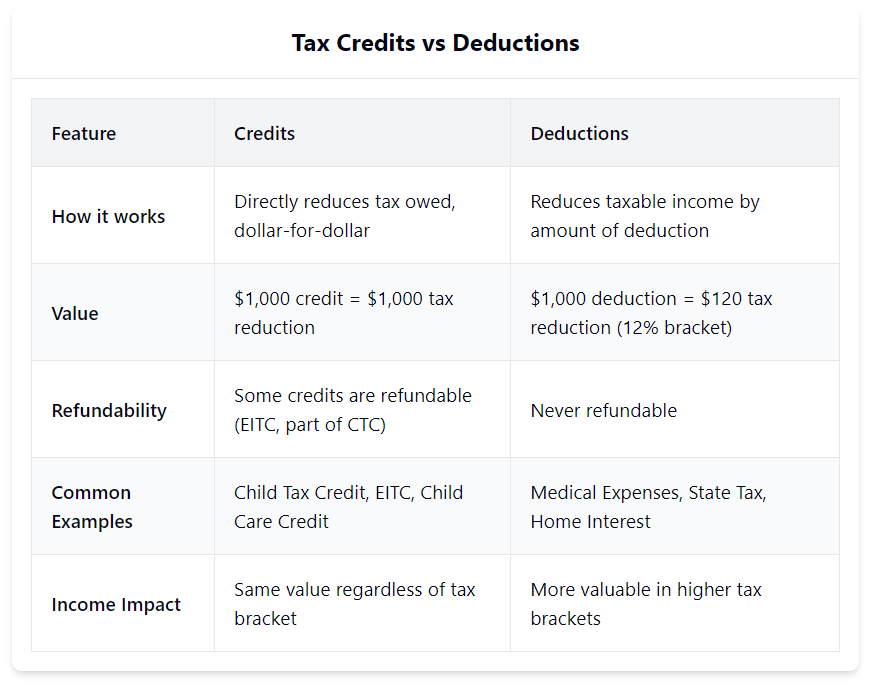The image size is (877, 685).
Task: Click "More valuable in higher tax brackets" cell
Action: [x=645, y=604]
